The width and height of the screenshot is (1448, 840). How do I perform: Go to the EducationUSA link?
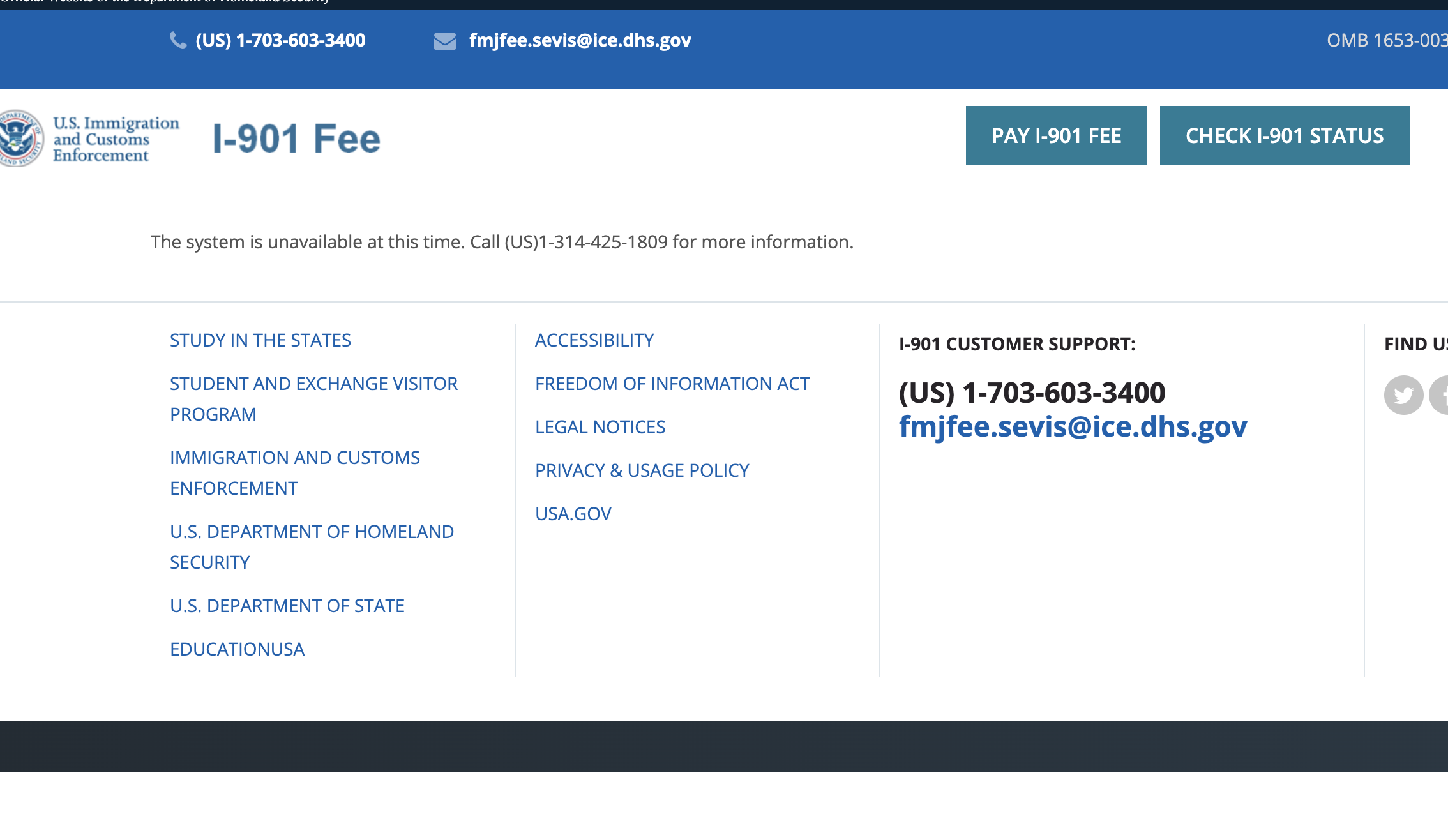pyautogui.click(x=237, y=649)
